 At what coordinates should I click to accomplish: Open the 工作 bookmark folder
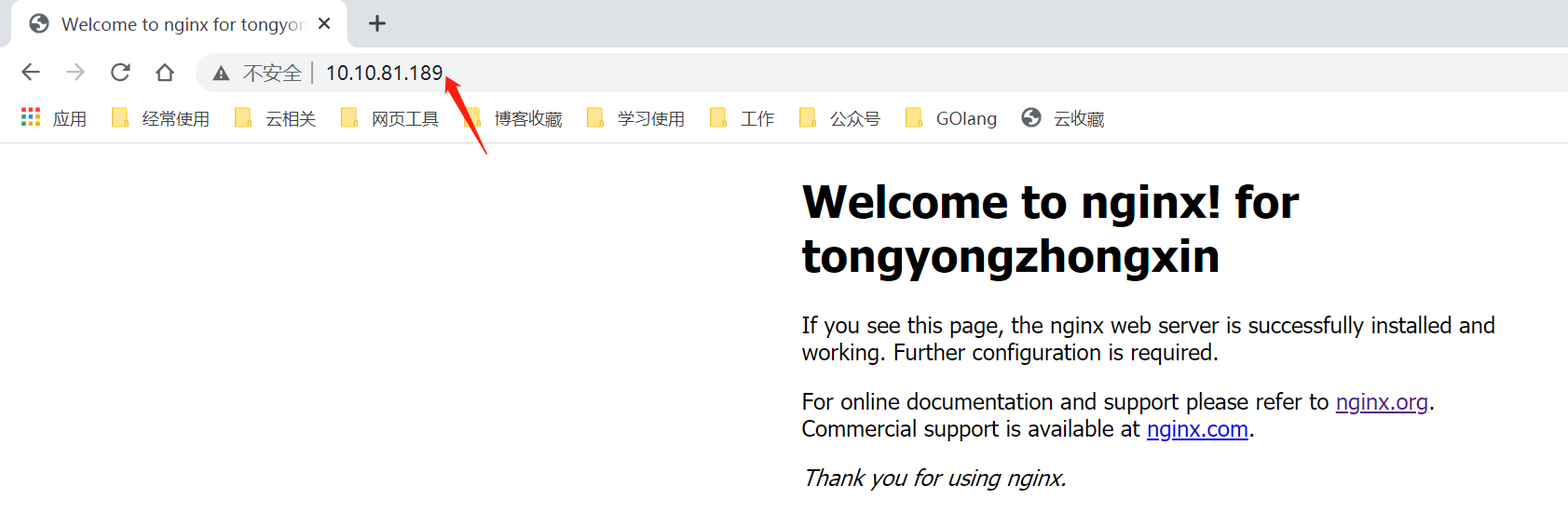(x=742, y=118)
